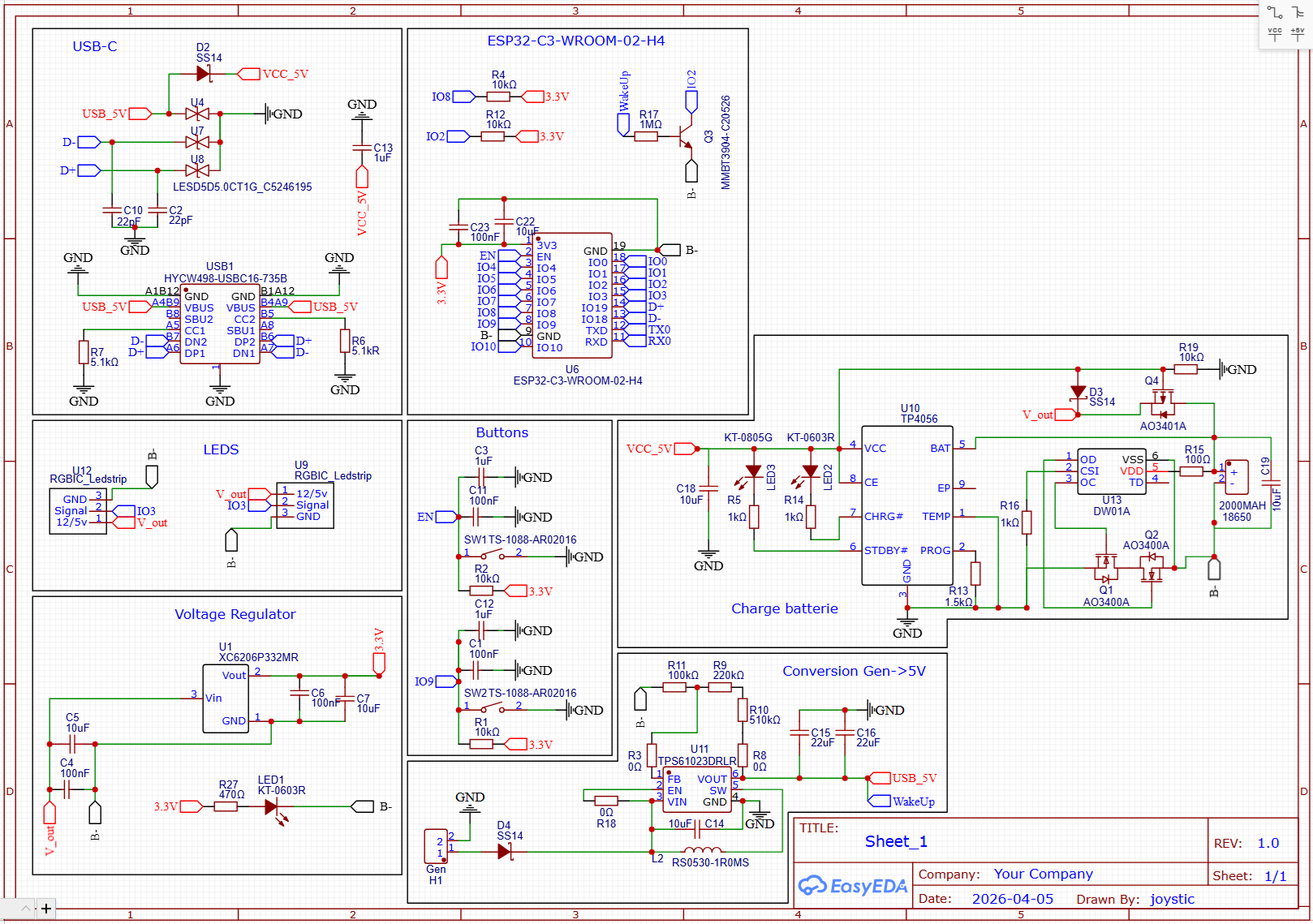Select the SW2TS-1088-AR02016 switch label
Image resolution: width=1313 pixels, height=924 pixels.
point(520,693)
